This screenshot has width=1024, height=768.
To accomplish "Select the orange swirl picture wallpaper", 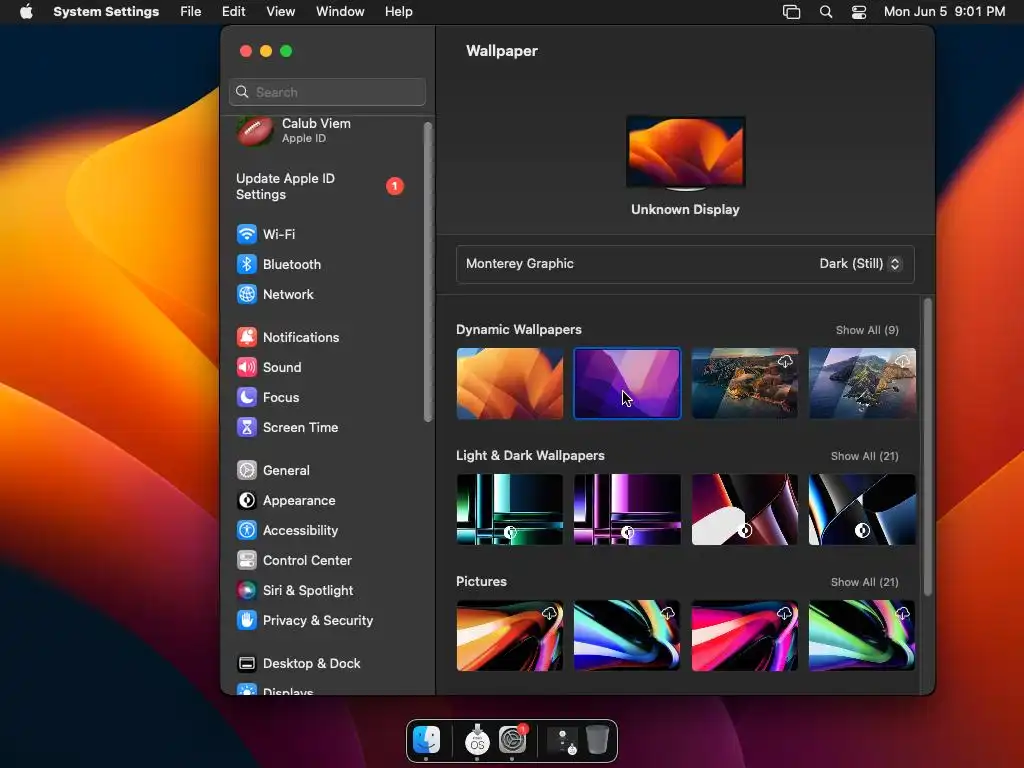I will pyautogui.click(x=509, y=635).
